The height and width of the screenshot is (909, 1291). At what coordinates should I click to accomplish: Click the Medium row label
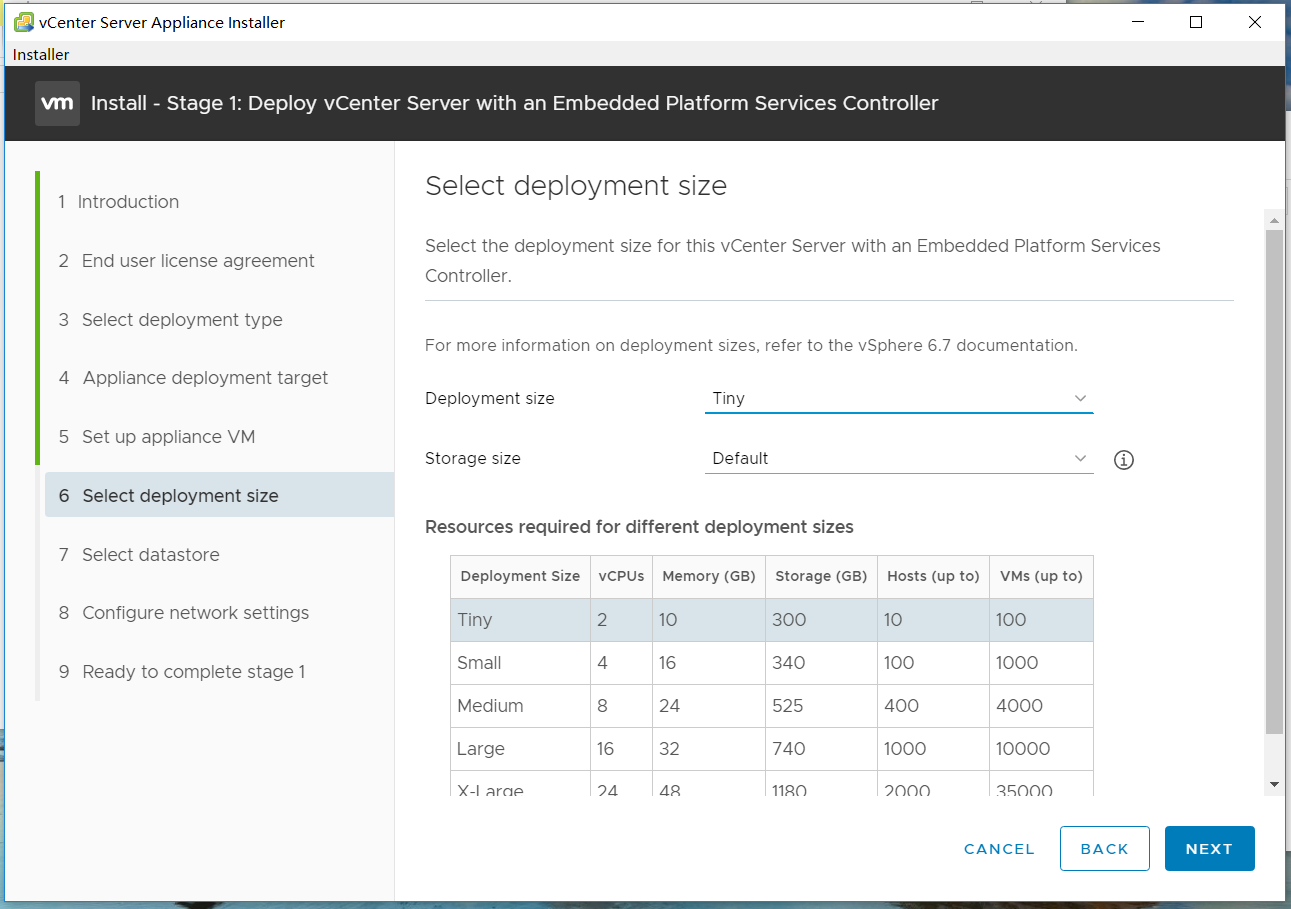click(490, 706)
